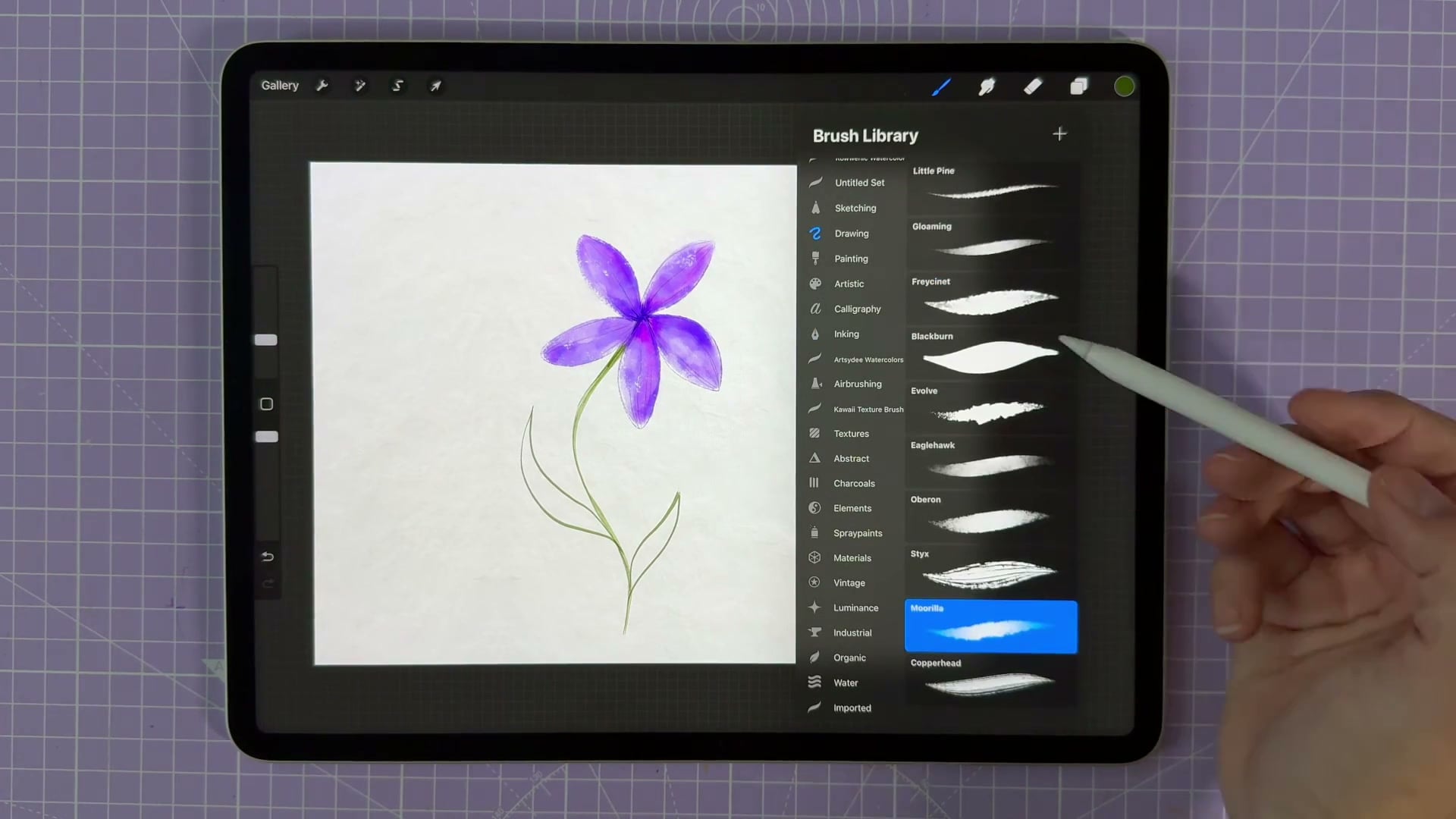
Task: Open the Industrial brush set
Action: (x=855, y=632)
